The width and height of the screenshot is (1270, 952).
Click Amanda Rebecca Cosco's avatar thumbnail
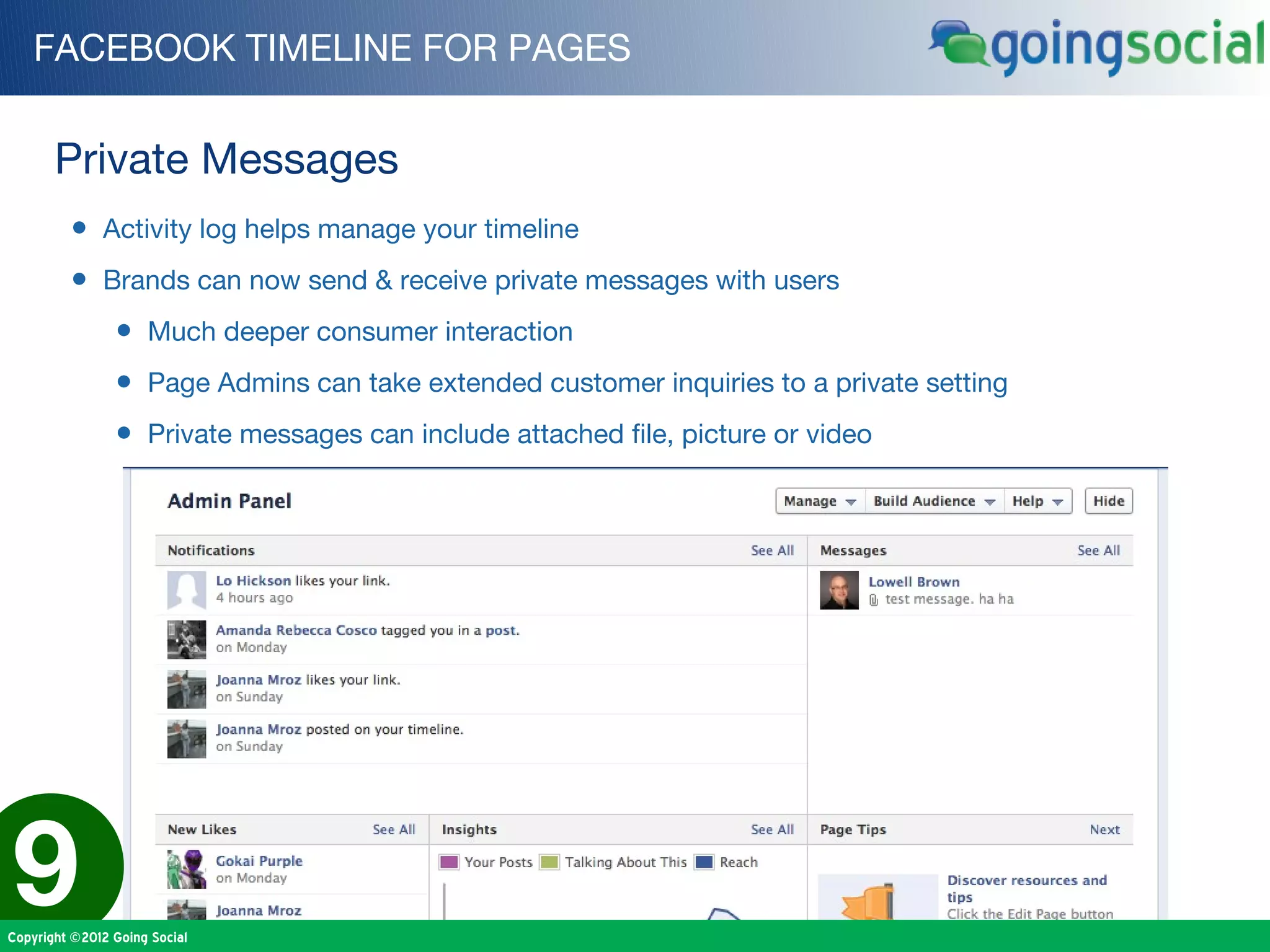(x=187, y=640)
